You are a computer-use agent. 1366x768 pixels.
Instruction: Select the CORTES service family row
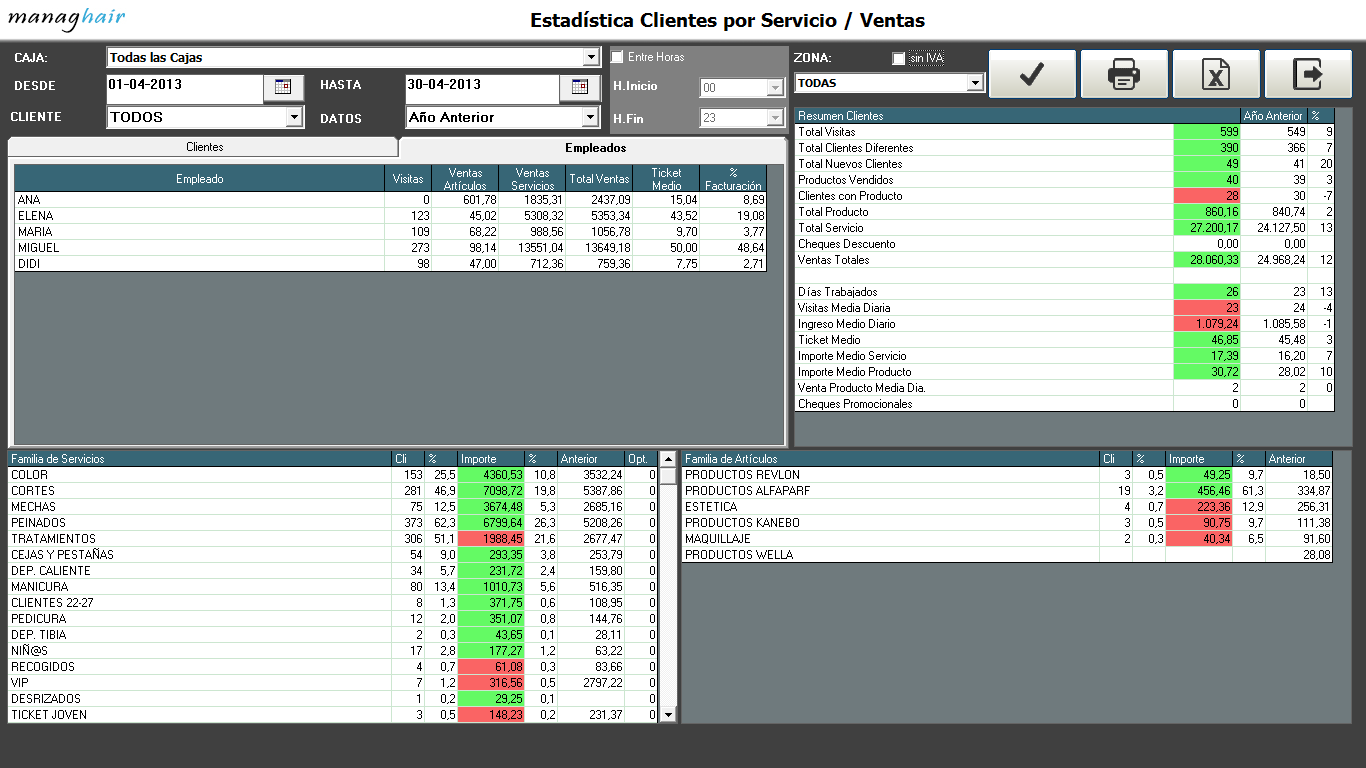(333, 491)
